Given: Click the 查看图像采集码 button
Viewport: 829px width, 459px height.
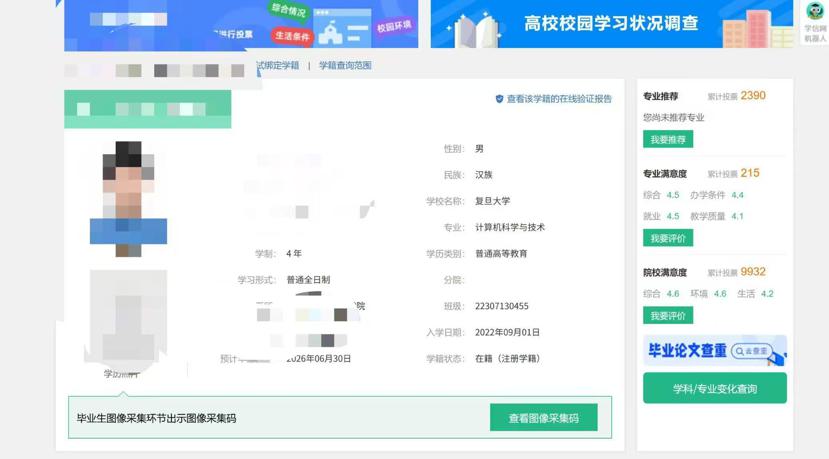Looking at the screenshot, I should [543, 418].
